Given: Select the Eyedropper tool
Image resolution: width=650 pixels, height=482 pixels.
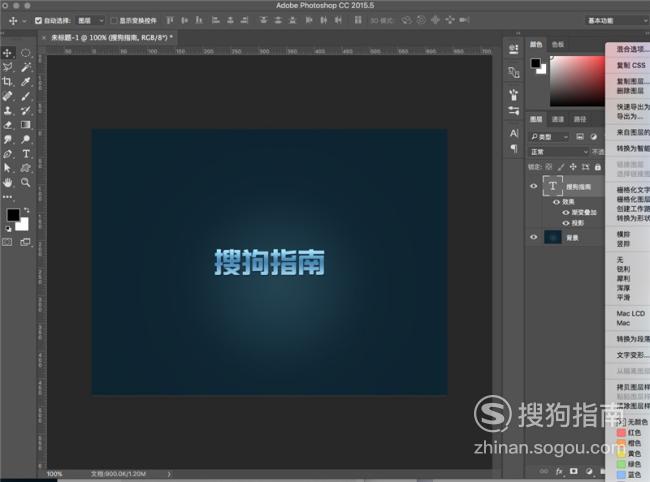Looking at the screenshot, I should pos(26,82).
